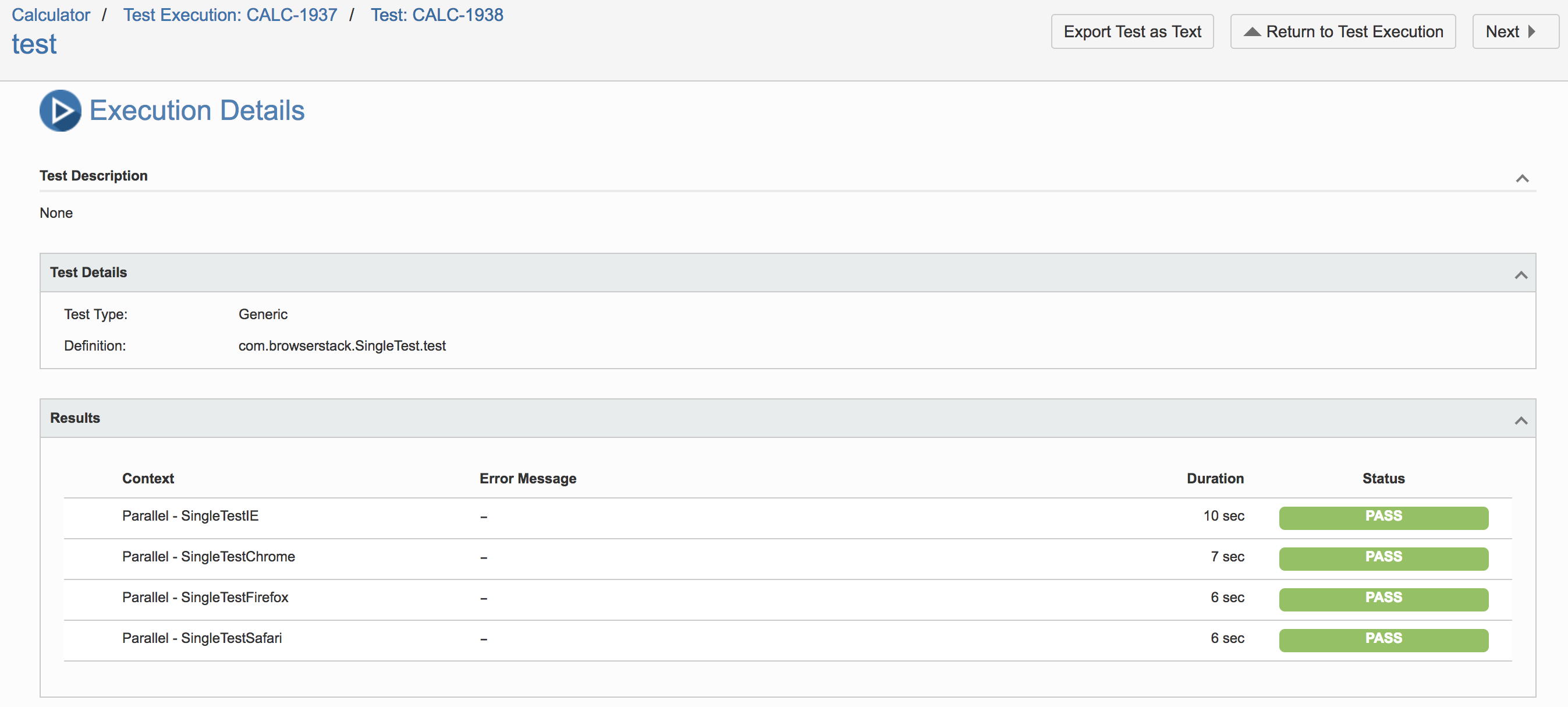Viewport: 1568px width, 707px height.
Task: Click the 'Test Type:' label
Action: click(x=95, y=315)
